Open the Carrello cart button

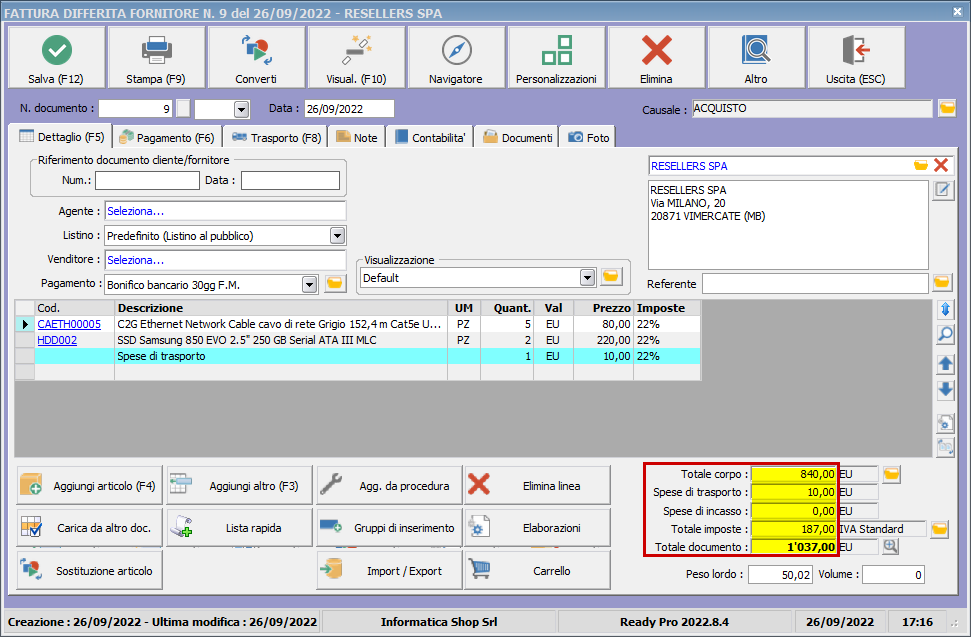538,570
